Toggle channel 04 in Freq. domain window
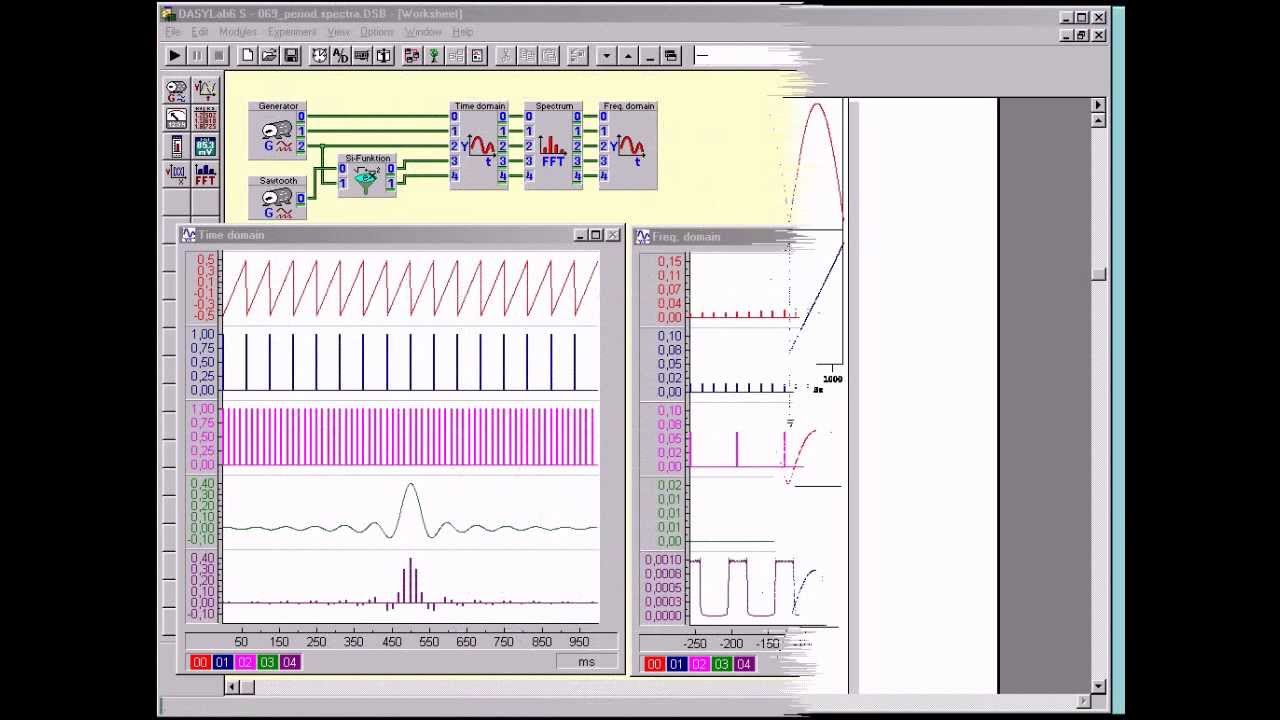The image size is (1280, 720). click(743, 664)
